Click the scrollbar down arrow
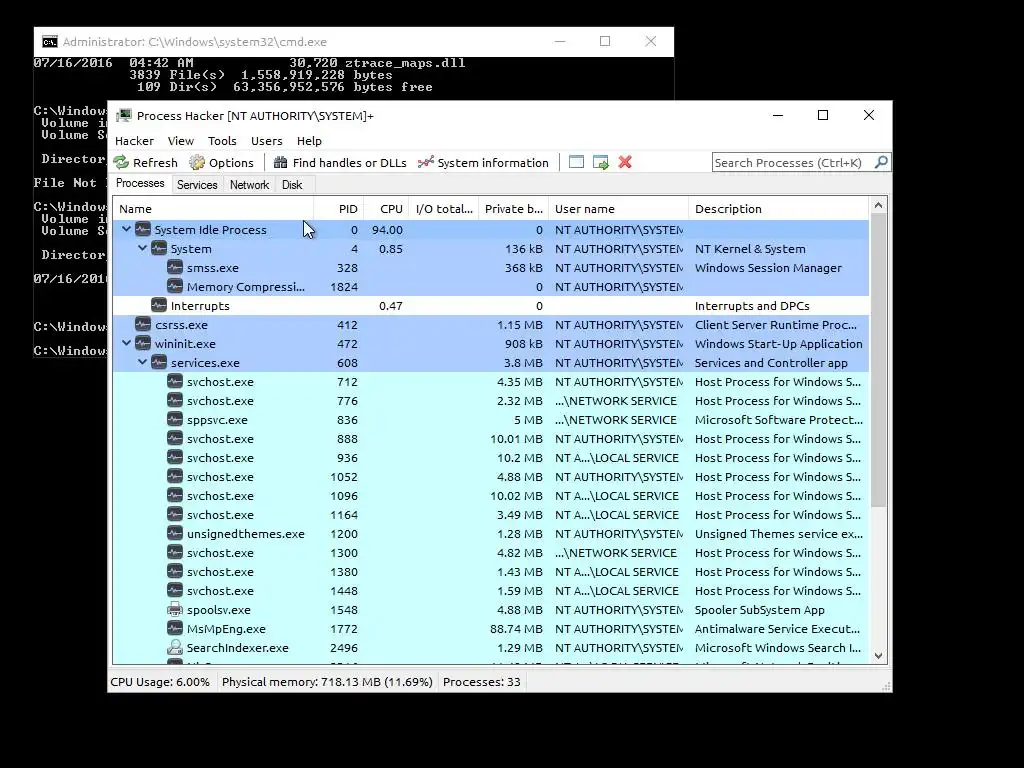Viewport: 1024px width, 768px height. pyautogui.click(x=878, y=656)
